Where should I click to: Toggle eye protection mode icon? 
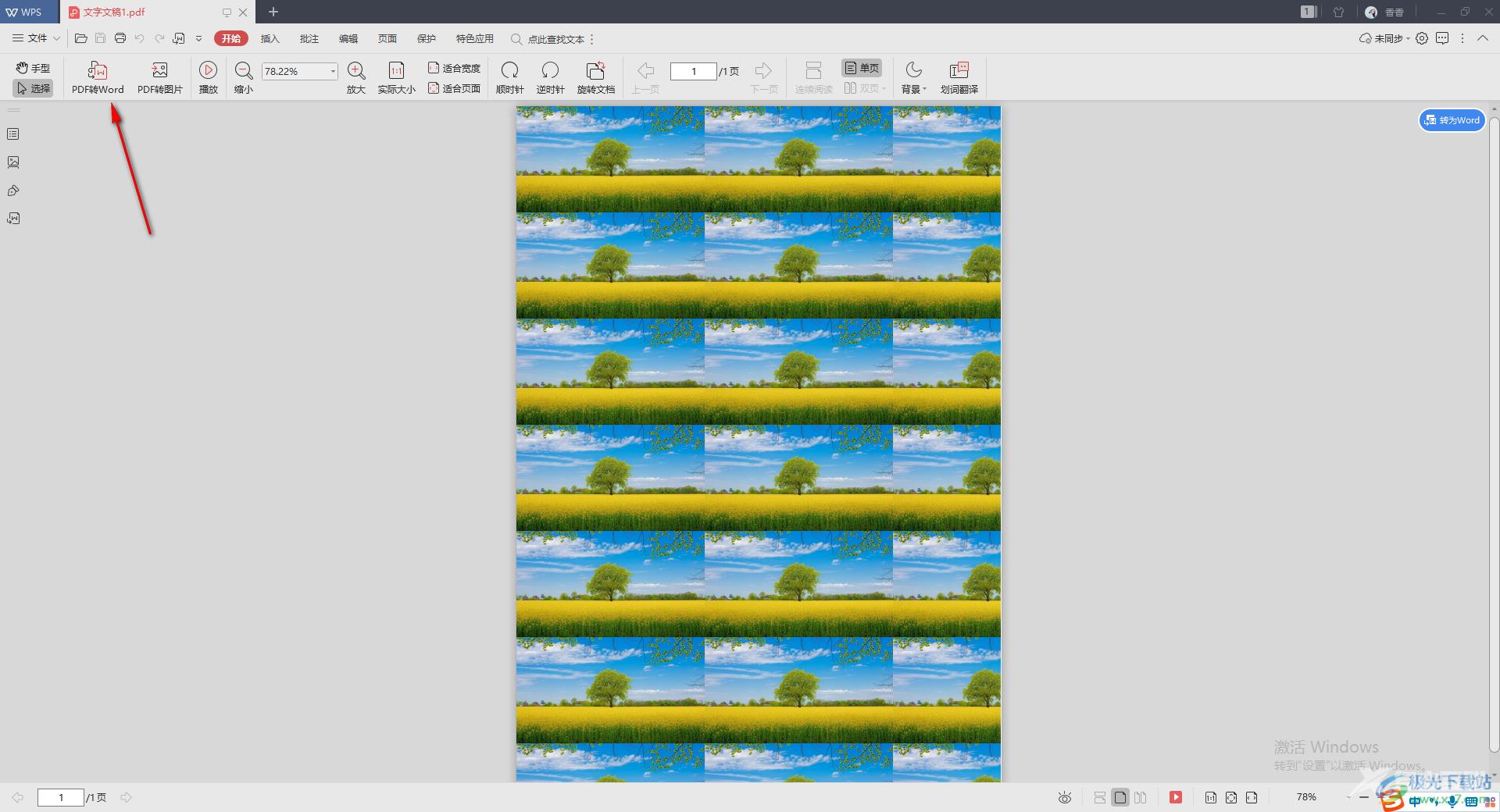pos(1065,797)
